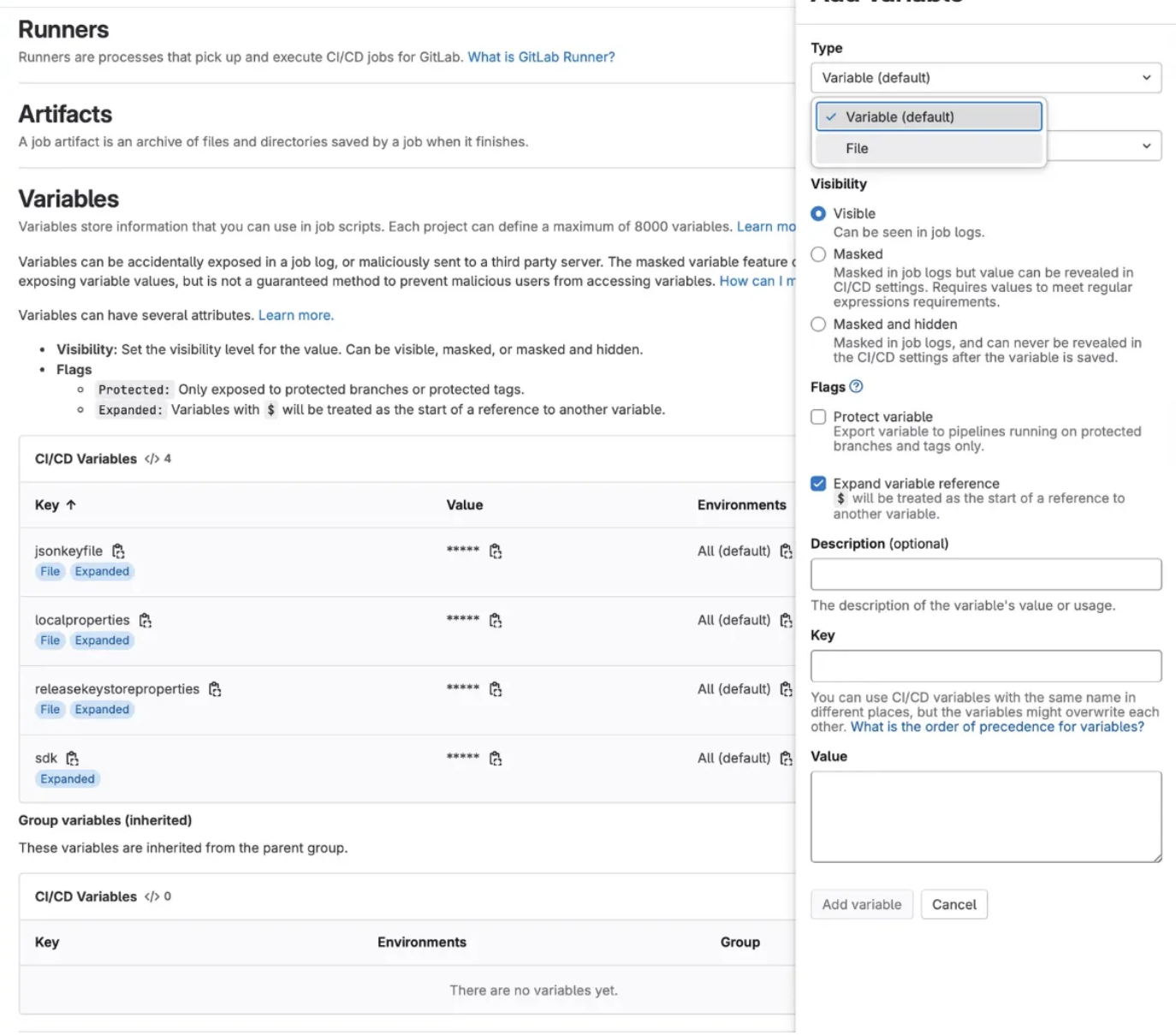Uncheck Expand variable reference

tap(818, 484)
